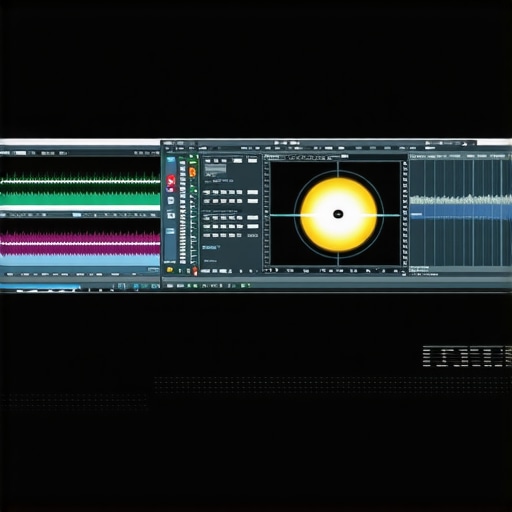Click the white document icon under the red icon

(x=171, y=201)
